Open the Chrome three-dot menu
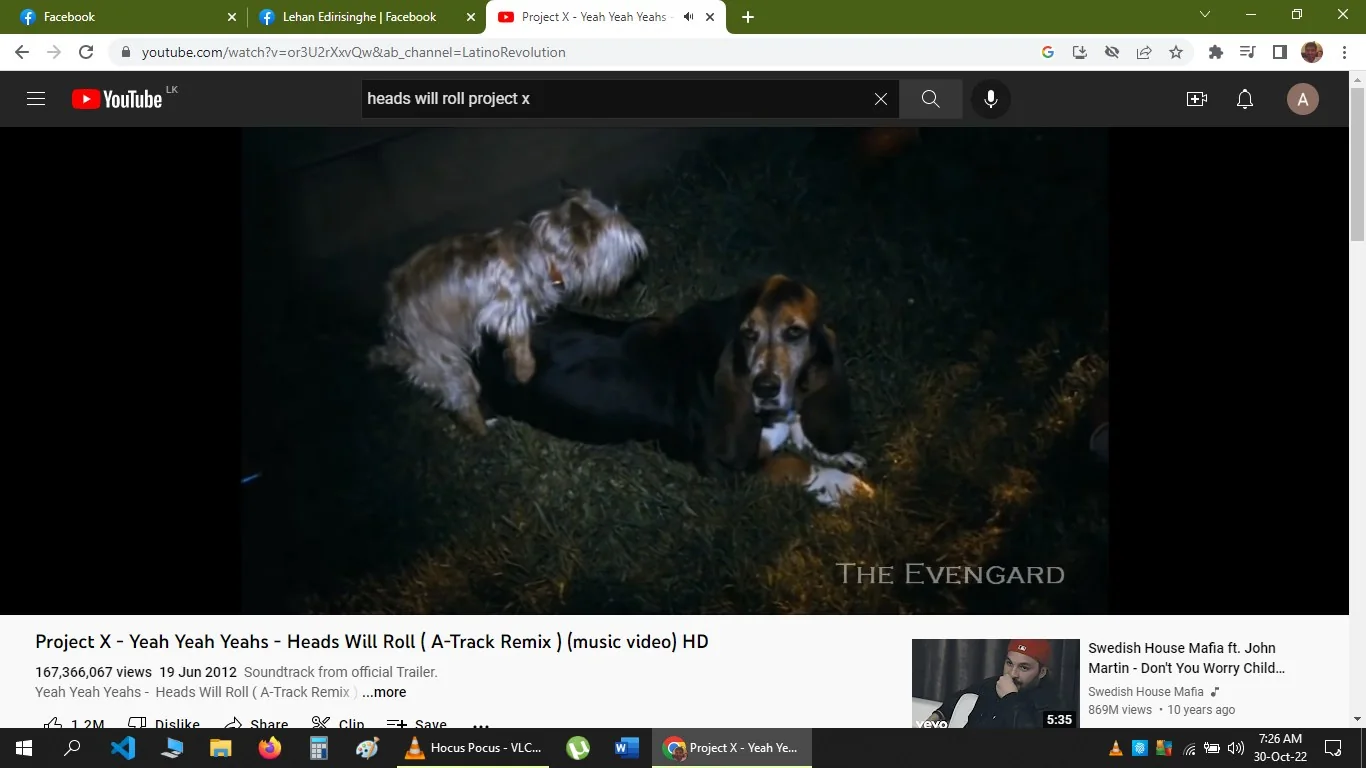 tap(1343, 52)
